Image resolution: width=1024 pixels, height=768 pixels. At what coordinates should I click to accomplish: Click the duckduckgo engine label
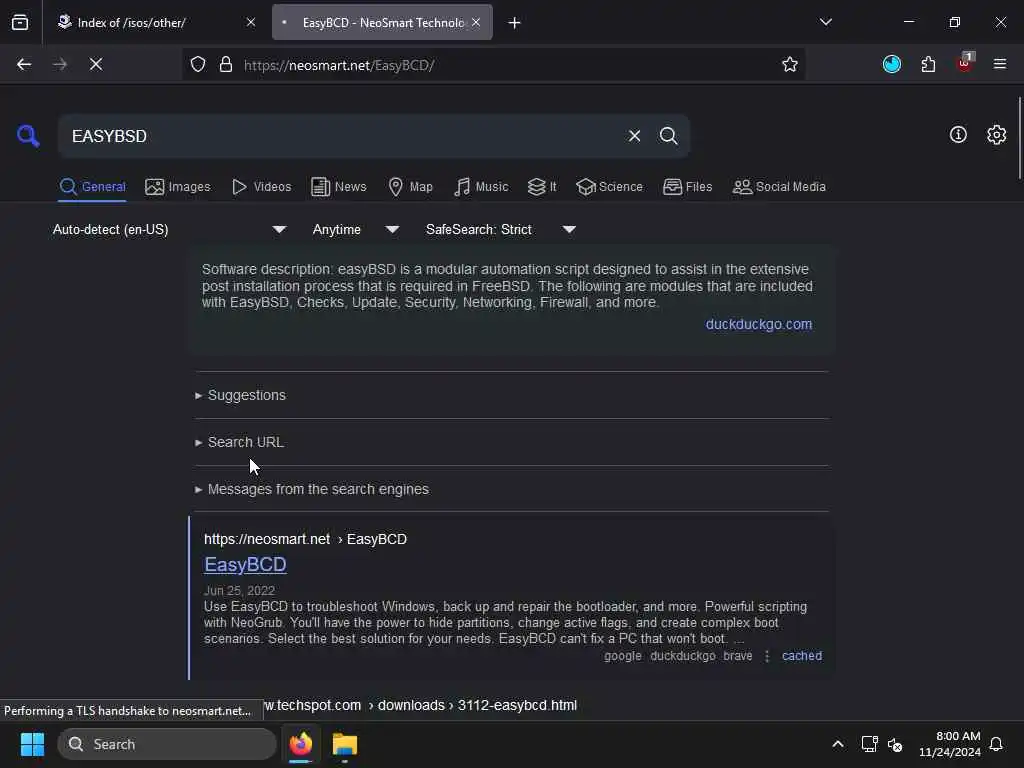tap(682, 656)
